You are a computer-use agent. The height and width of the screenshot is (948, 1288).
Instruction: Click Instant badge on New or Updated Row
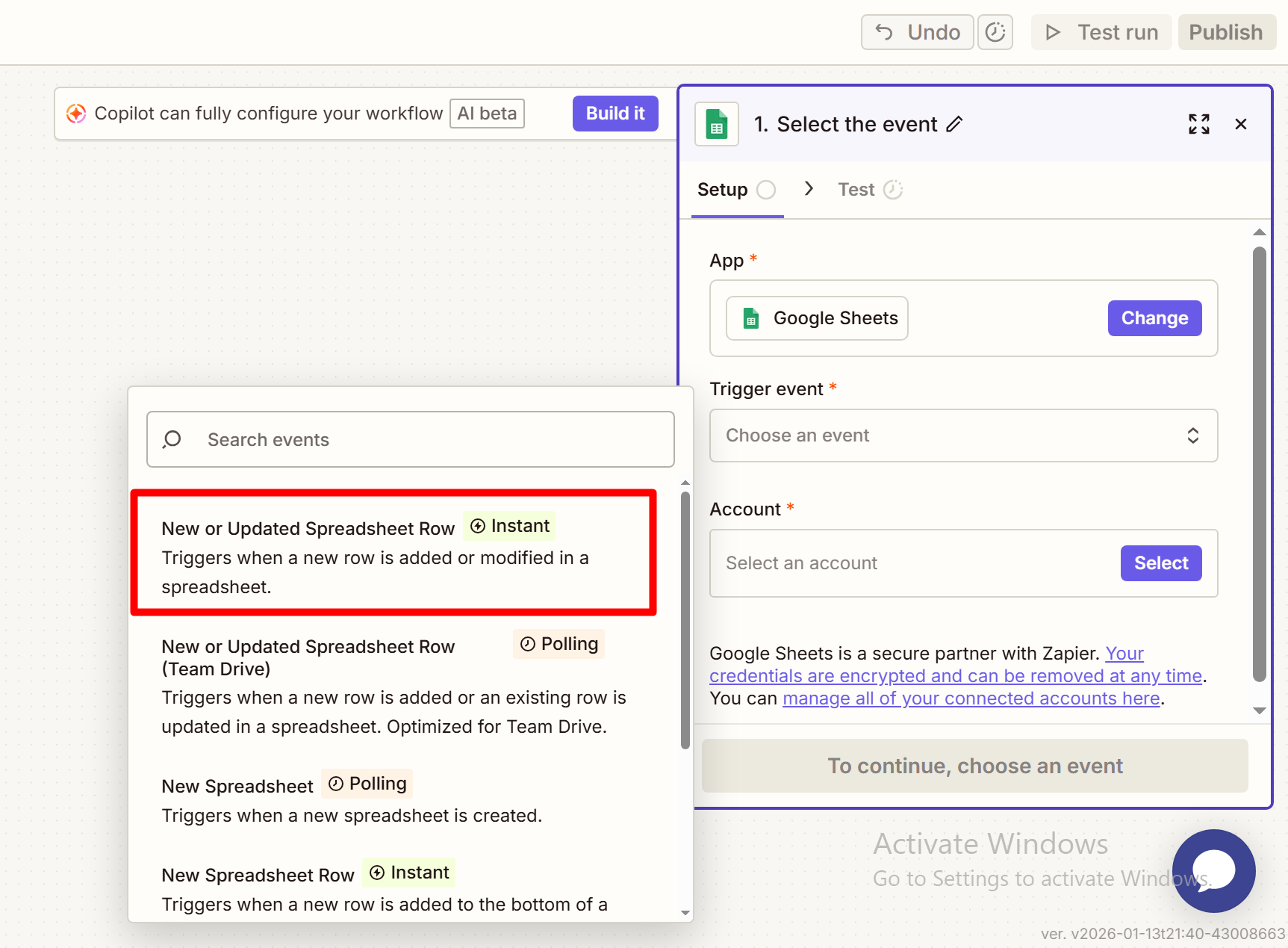click(509, 526)
